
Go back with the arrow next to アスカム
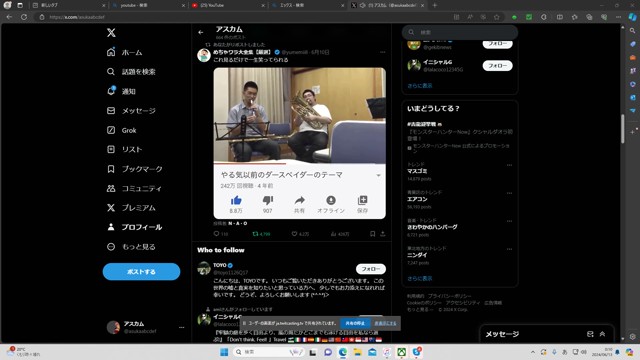[201, 32]
